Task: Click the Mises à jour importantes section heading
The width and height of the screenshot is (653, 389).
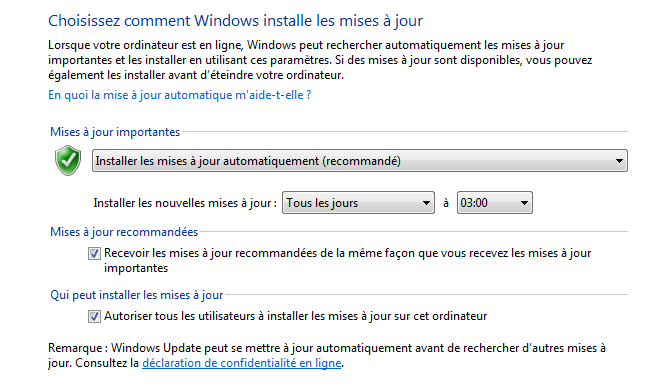Action: click(x=115, y=132)
